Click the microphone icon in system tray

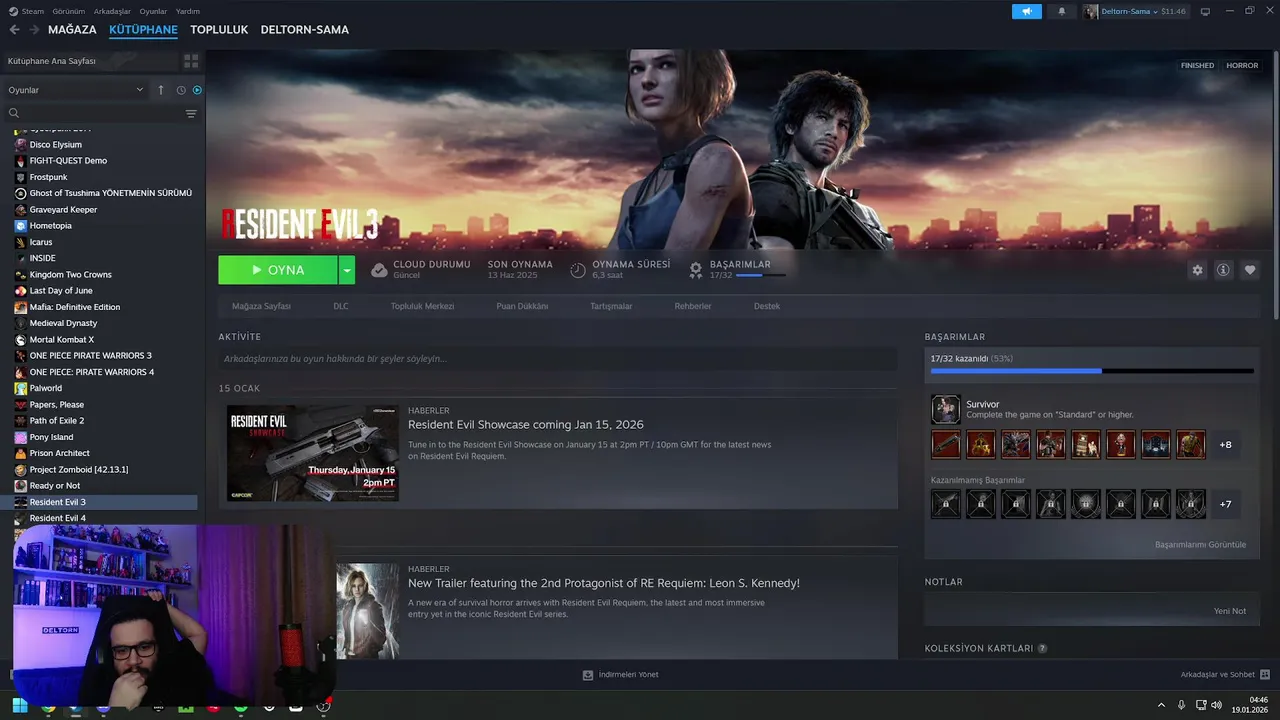pyautogui.click(x=1182, y=705)
